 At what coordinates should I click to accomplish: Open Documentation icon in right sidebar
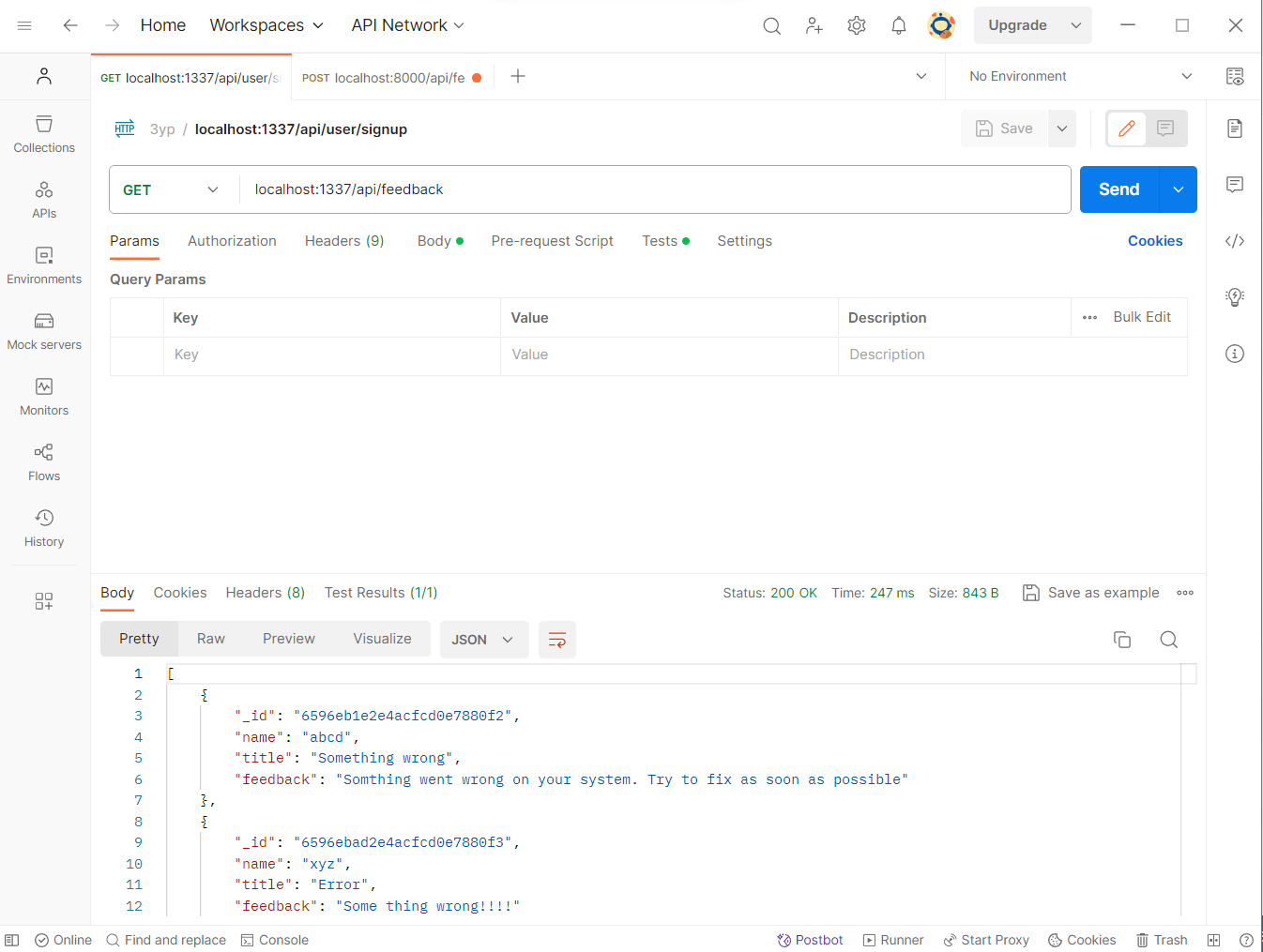(x=1235, y=128)
